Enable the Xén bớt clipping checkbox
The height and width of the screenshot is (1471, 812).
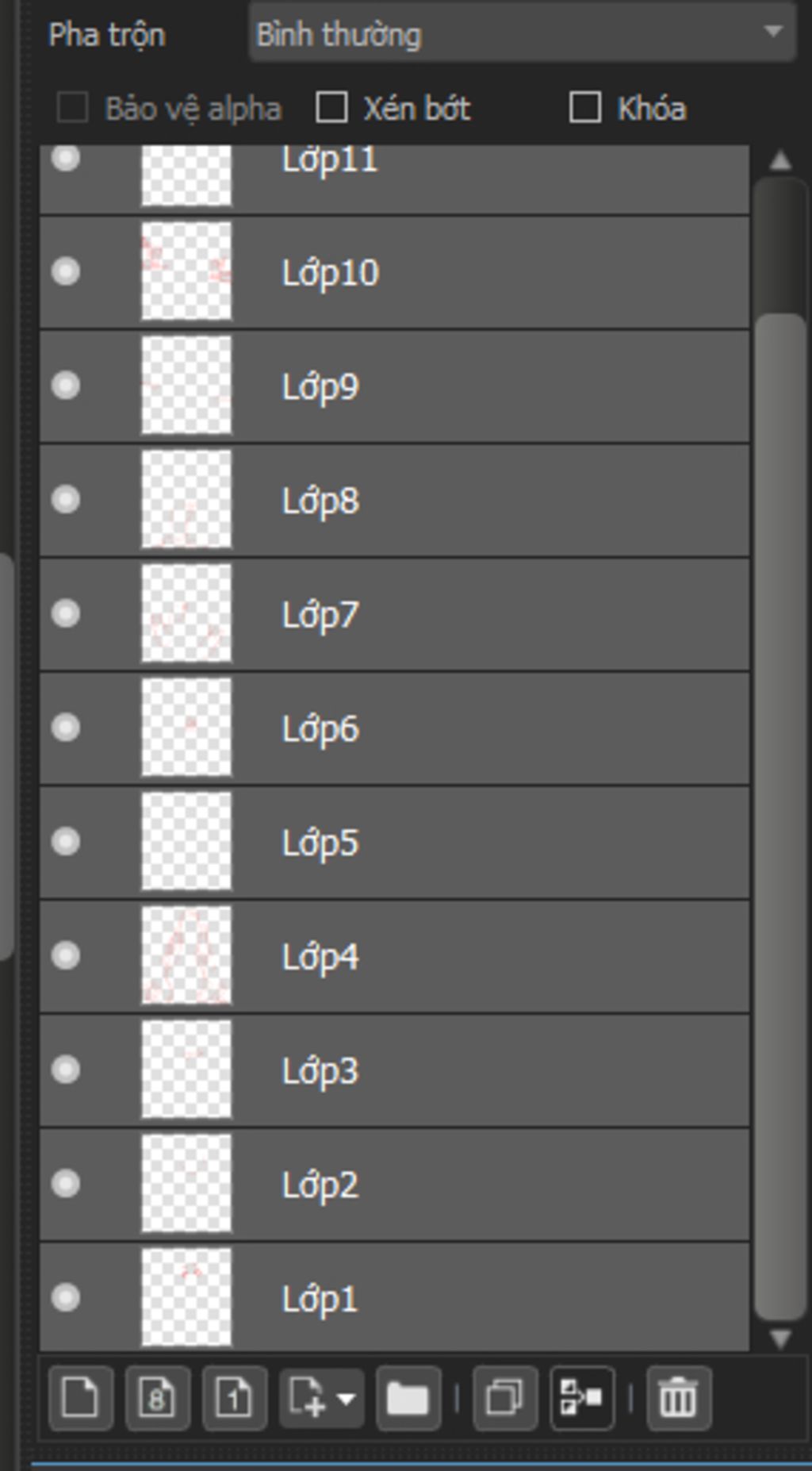[x=331, y=108]
